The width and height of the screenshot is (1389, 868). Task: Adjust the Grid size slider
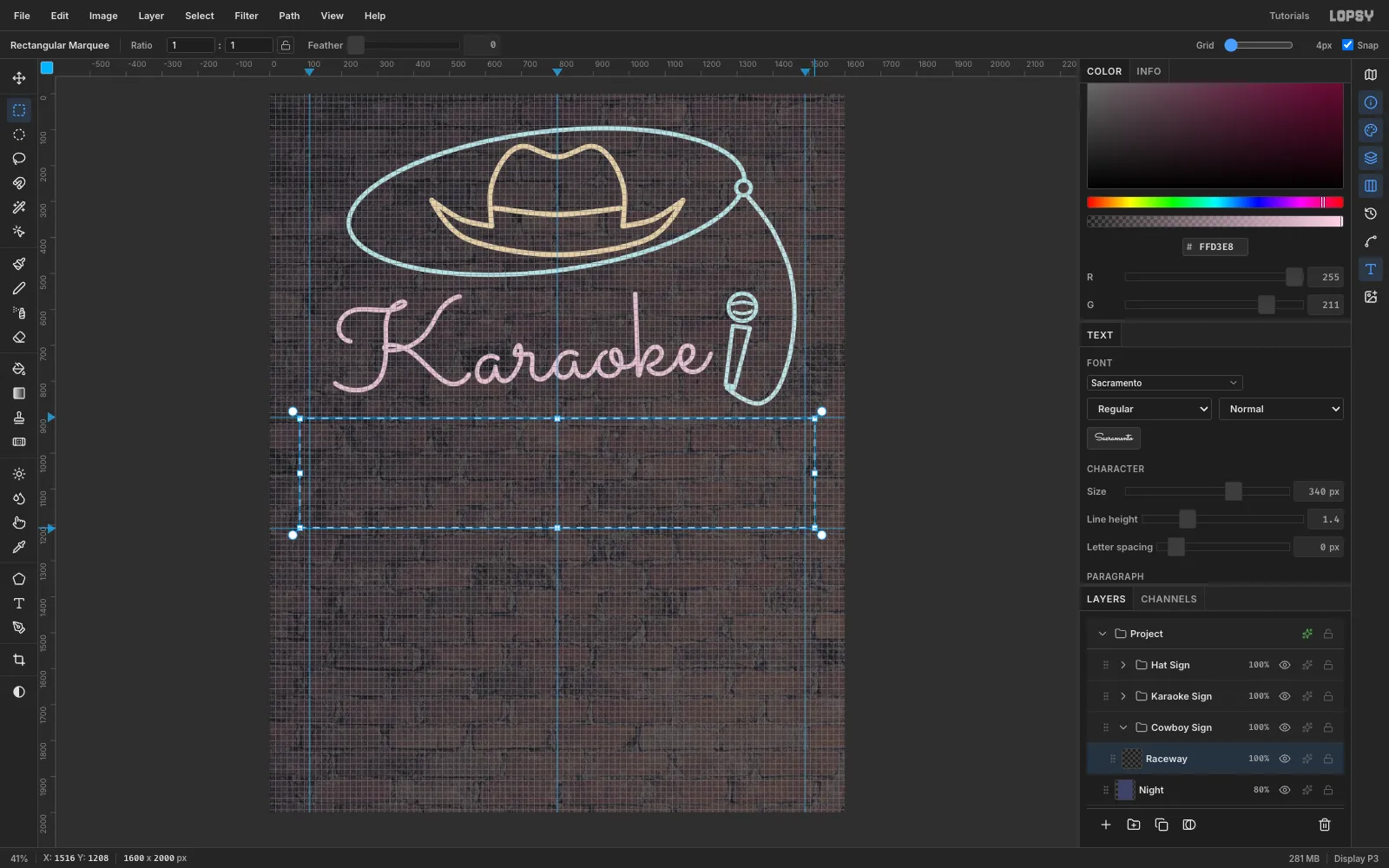coord(1259,45)
